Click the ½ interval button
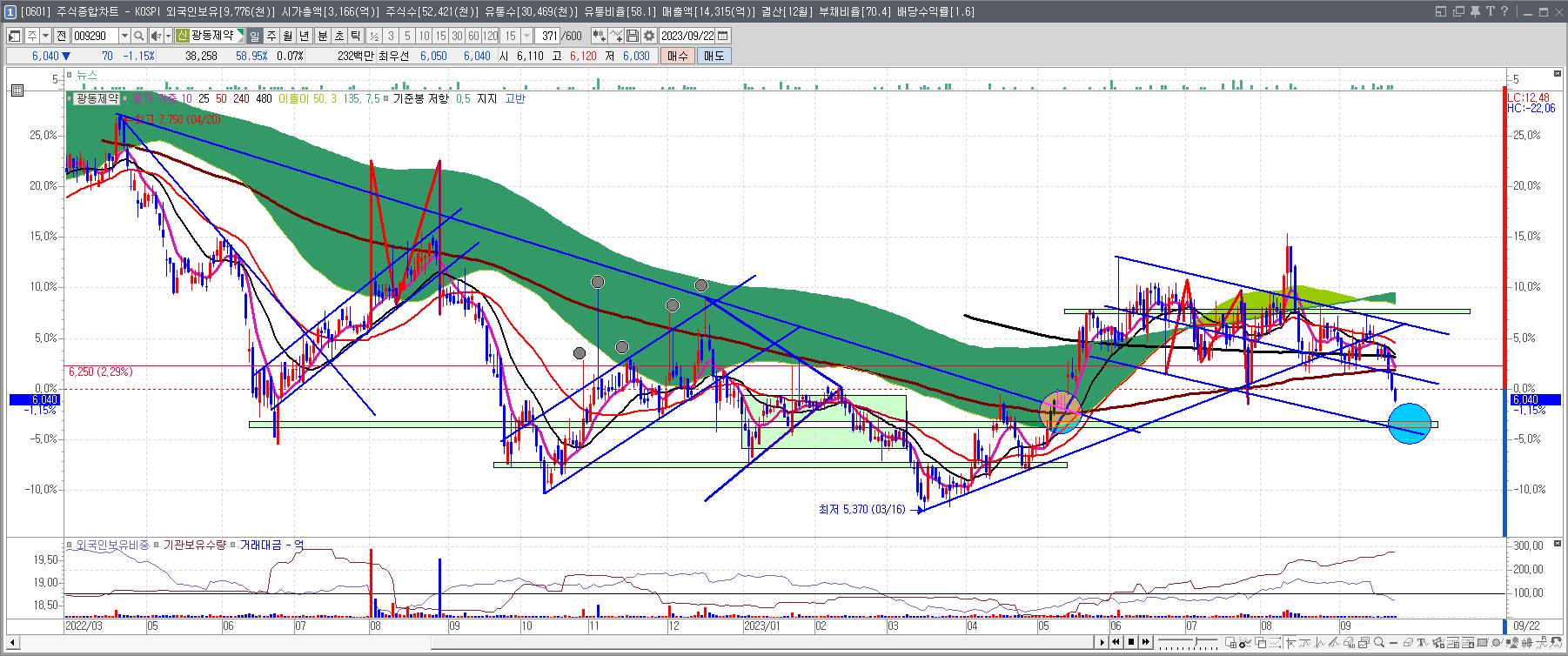This screenshot has height=656, width=1568. [x=374, y=36]
